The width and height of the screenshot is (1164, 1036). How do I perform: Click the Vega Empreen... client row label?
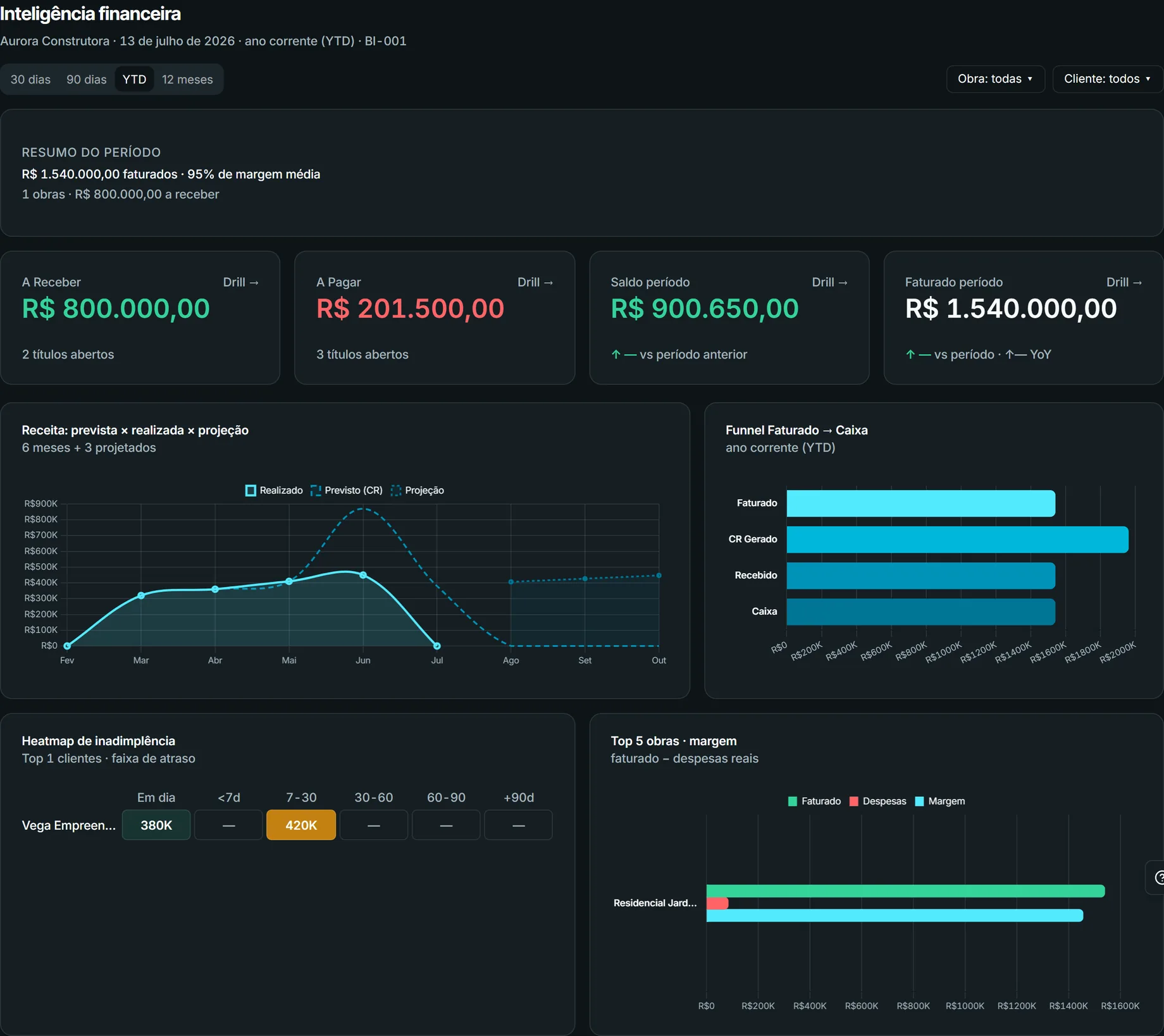(68, 825)
